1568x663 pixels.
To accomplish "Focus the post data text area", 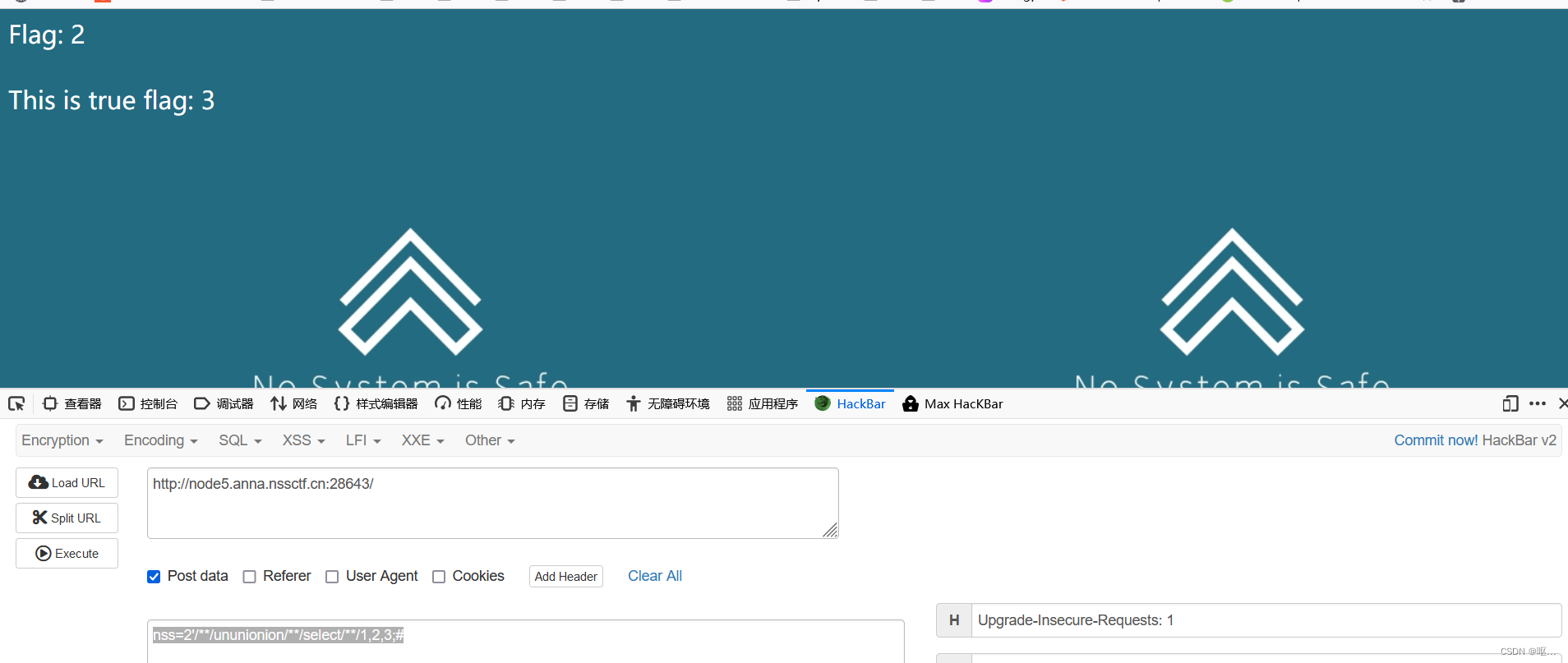I will 526,641.
